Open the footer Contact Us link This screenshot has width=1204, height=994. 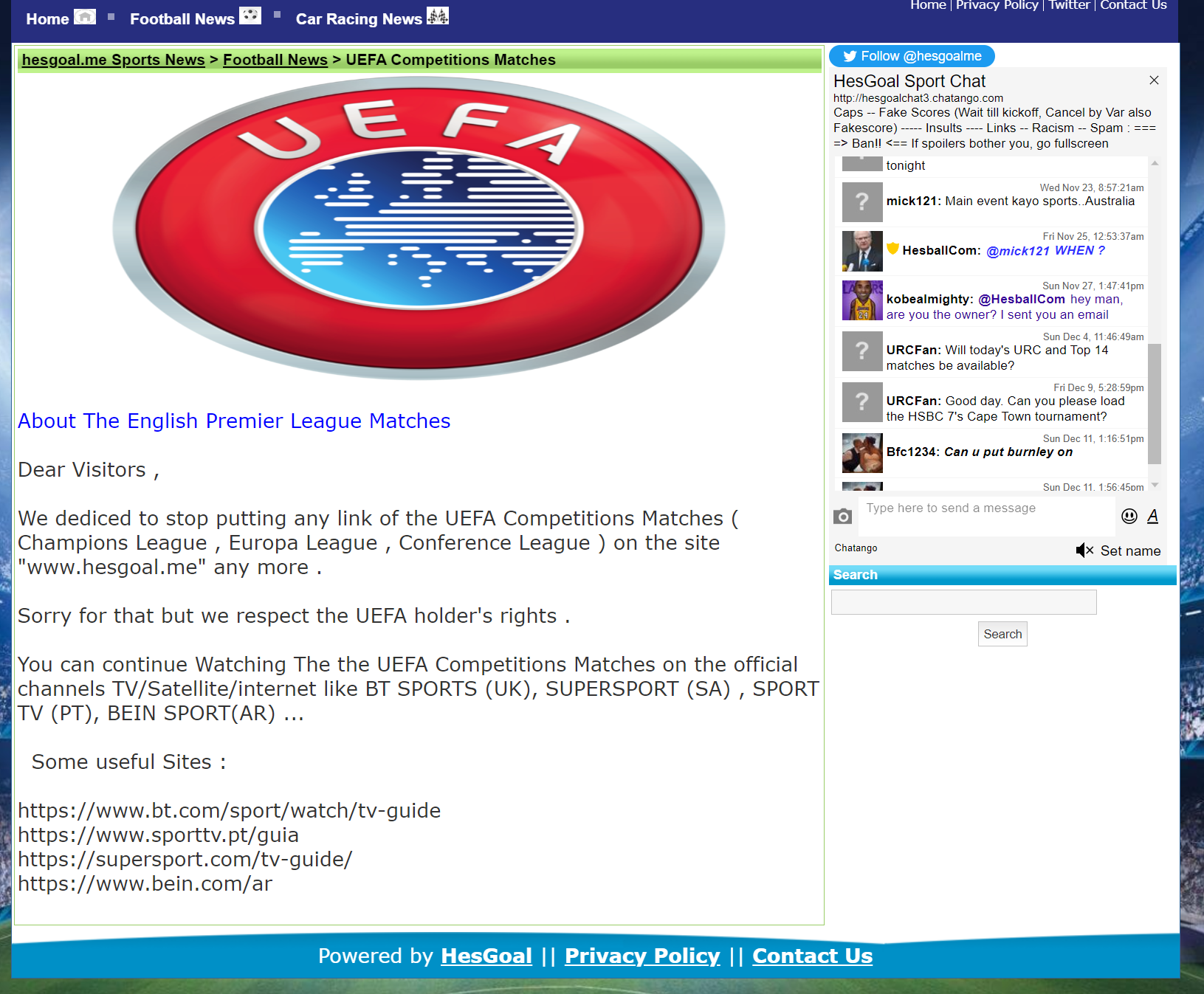tap(812, 956)
